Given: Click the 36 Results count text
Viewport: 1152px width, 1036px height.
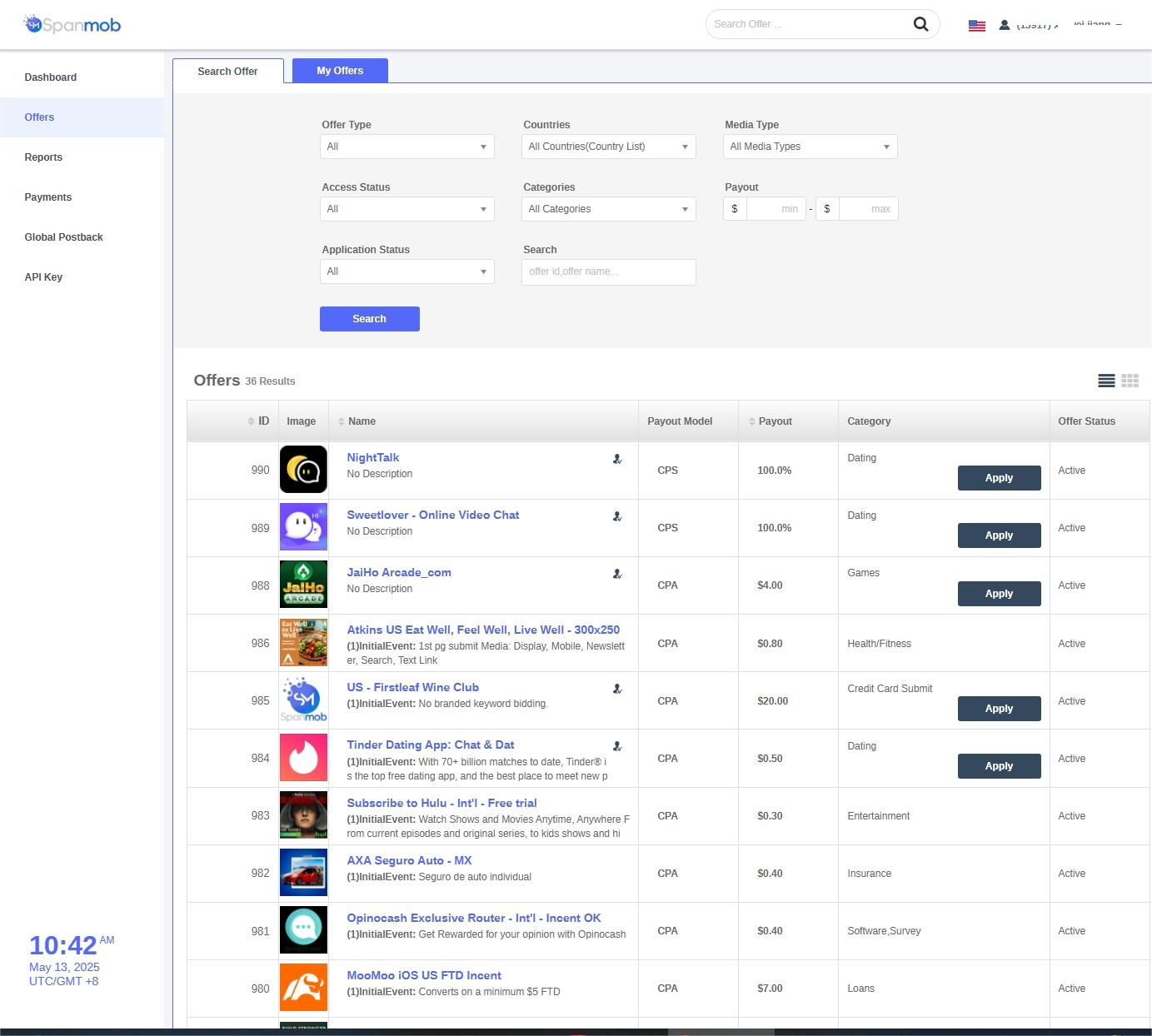Looking at the screenshot, I should [270, 381].
